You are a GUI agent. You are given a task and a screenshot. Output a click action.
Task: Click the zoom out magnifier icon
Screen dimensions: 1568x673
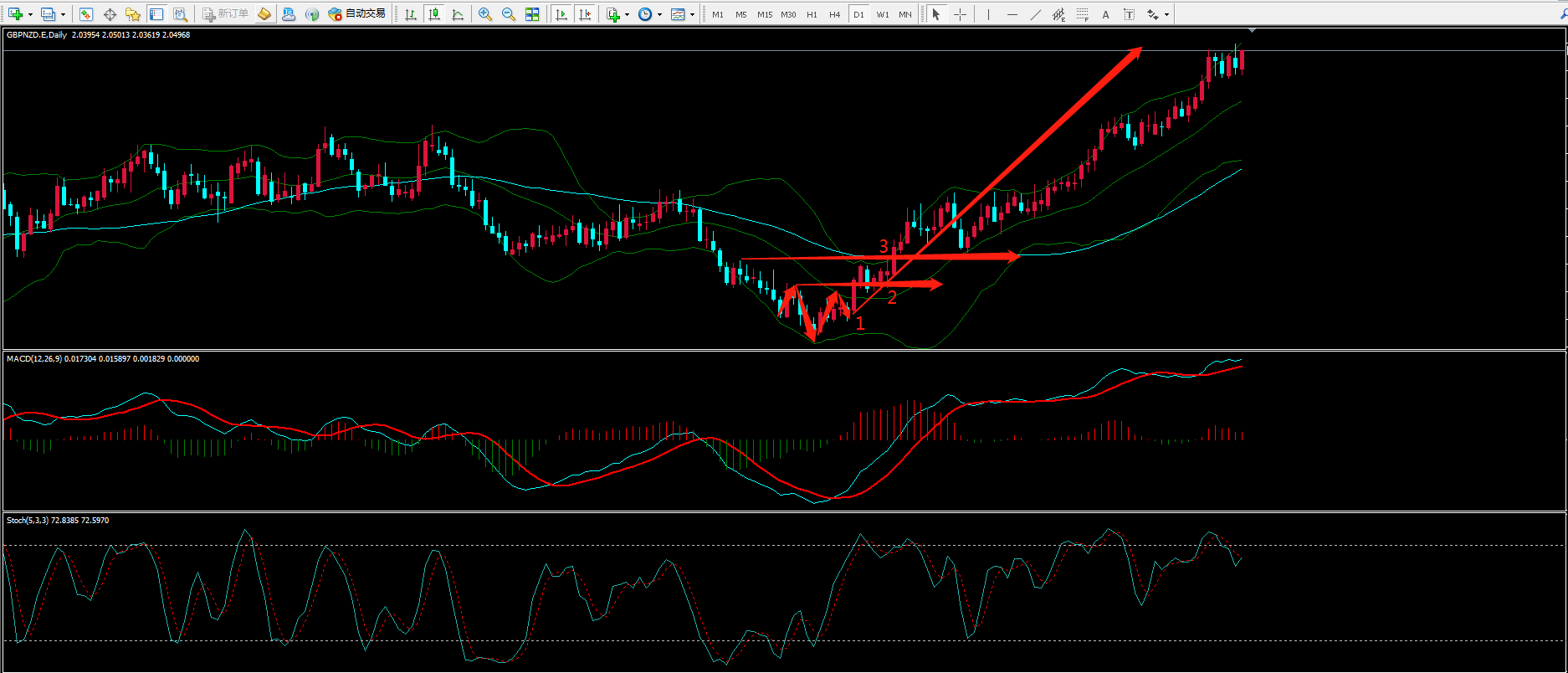pos(508,14)
